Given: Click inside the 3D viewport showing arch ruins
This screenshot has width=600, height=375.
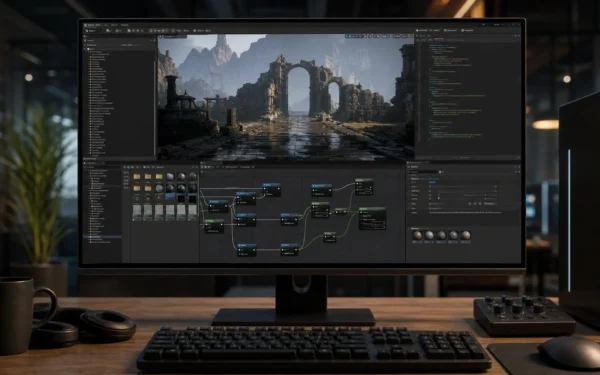Looking at the screenshot, I should pyautogui.click(x=286, y=97).
